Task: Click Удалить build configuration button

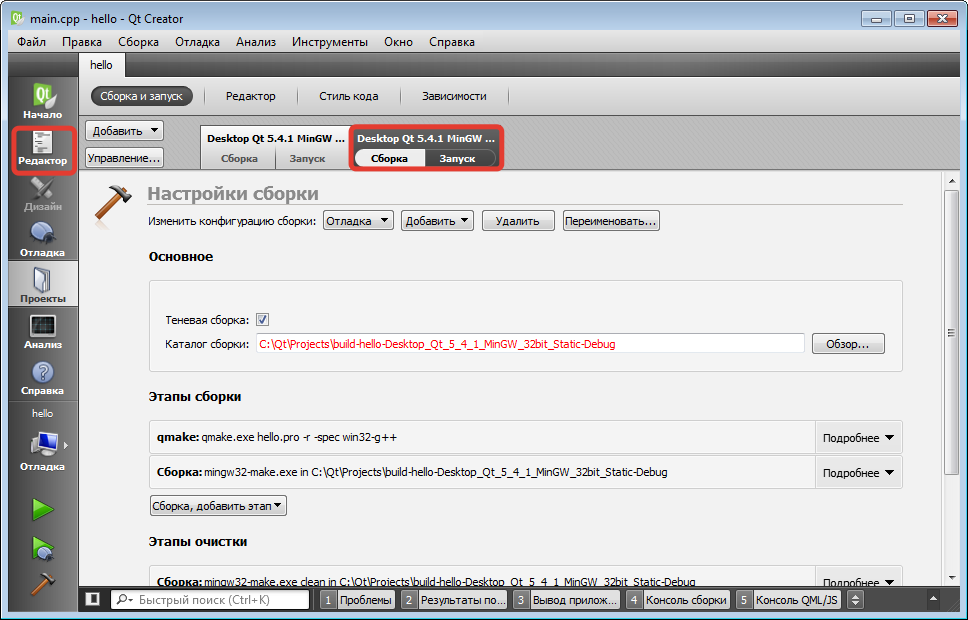Action: click(517, 220)
